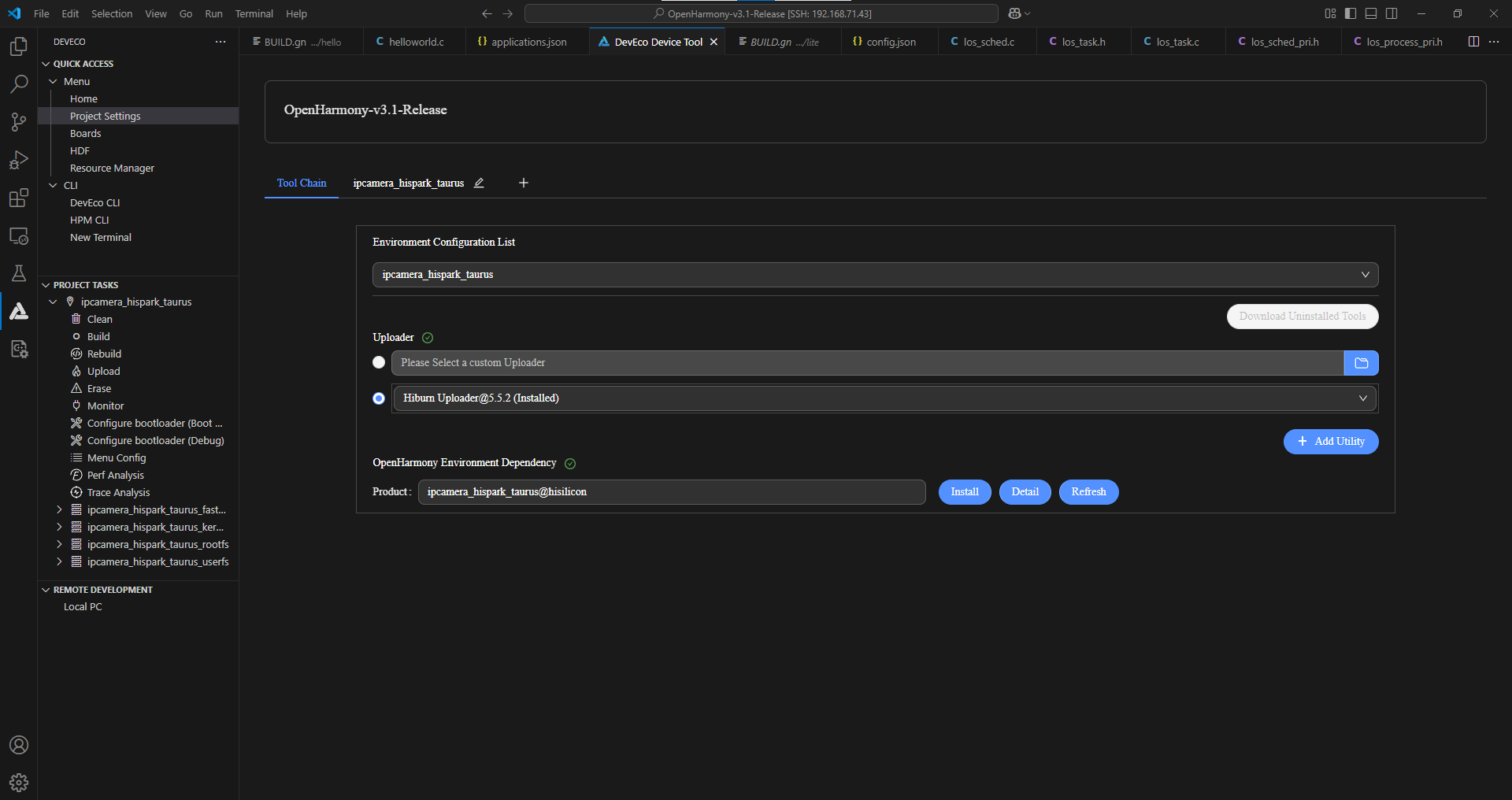Click Download Uninstalled Tools button
This screenshot has width=1512, height=800.
pyautogui.click(x=1303, y=317)
